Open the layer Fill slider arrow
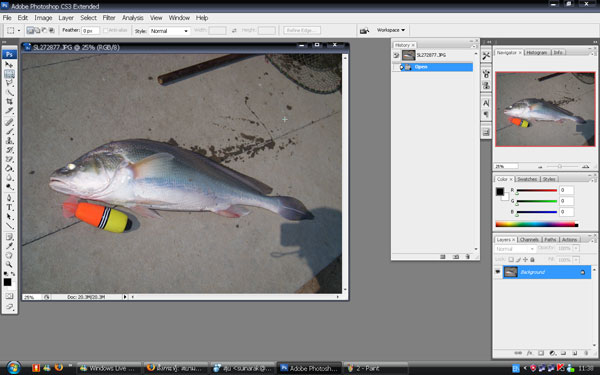The image size is (600, 375). coord(576,260)
